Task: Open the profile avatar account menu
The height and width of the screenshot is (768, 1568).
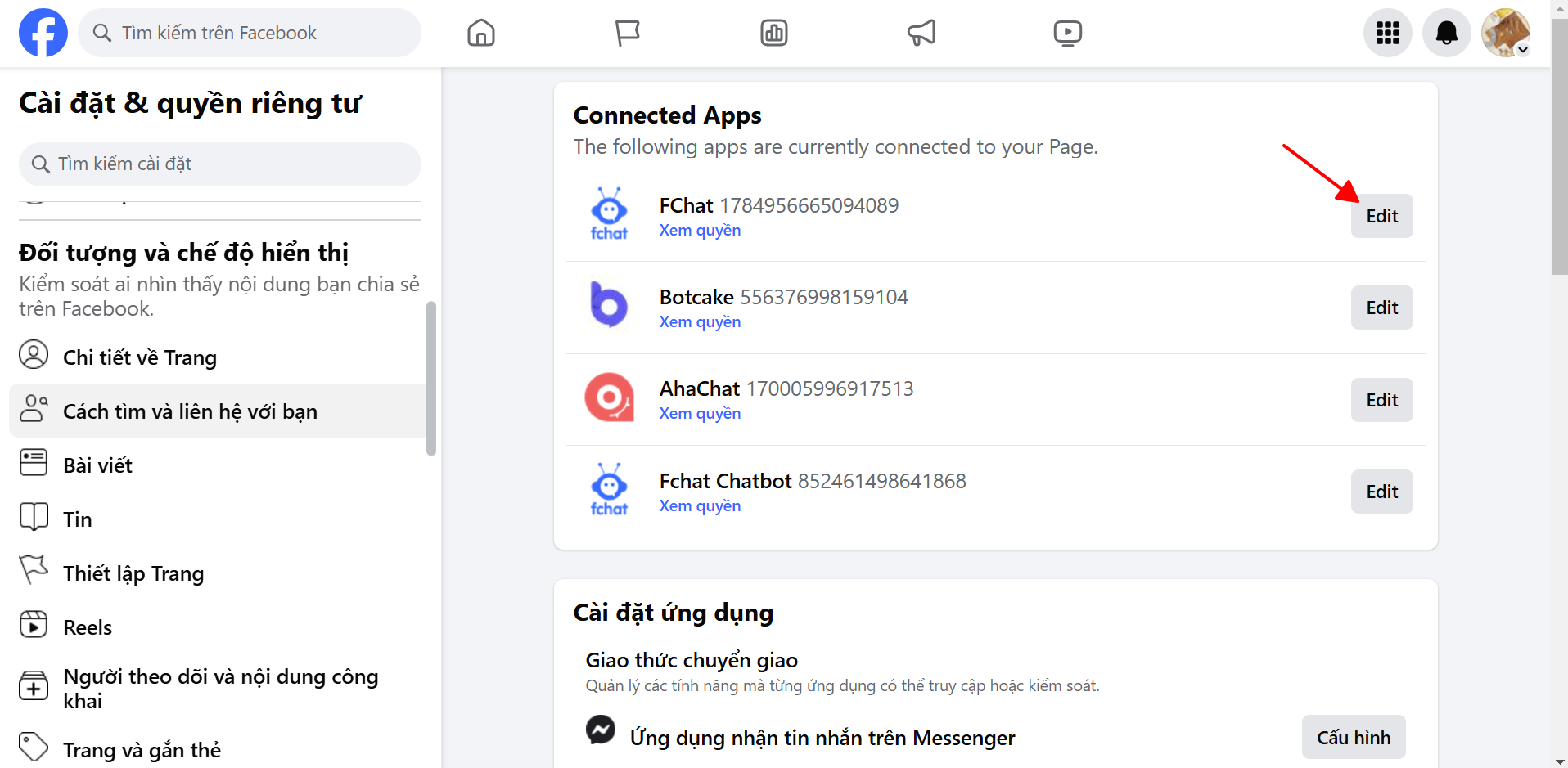Action: point(1506,33)
